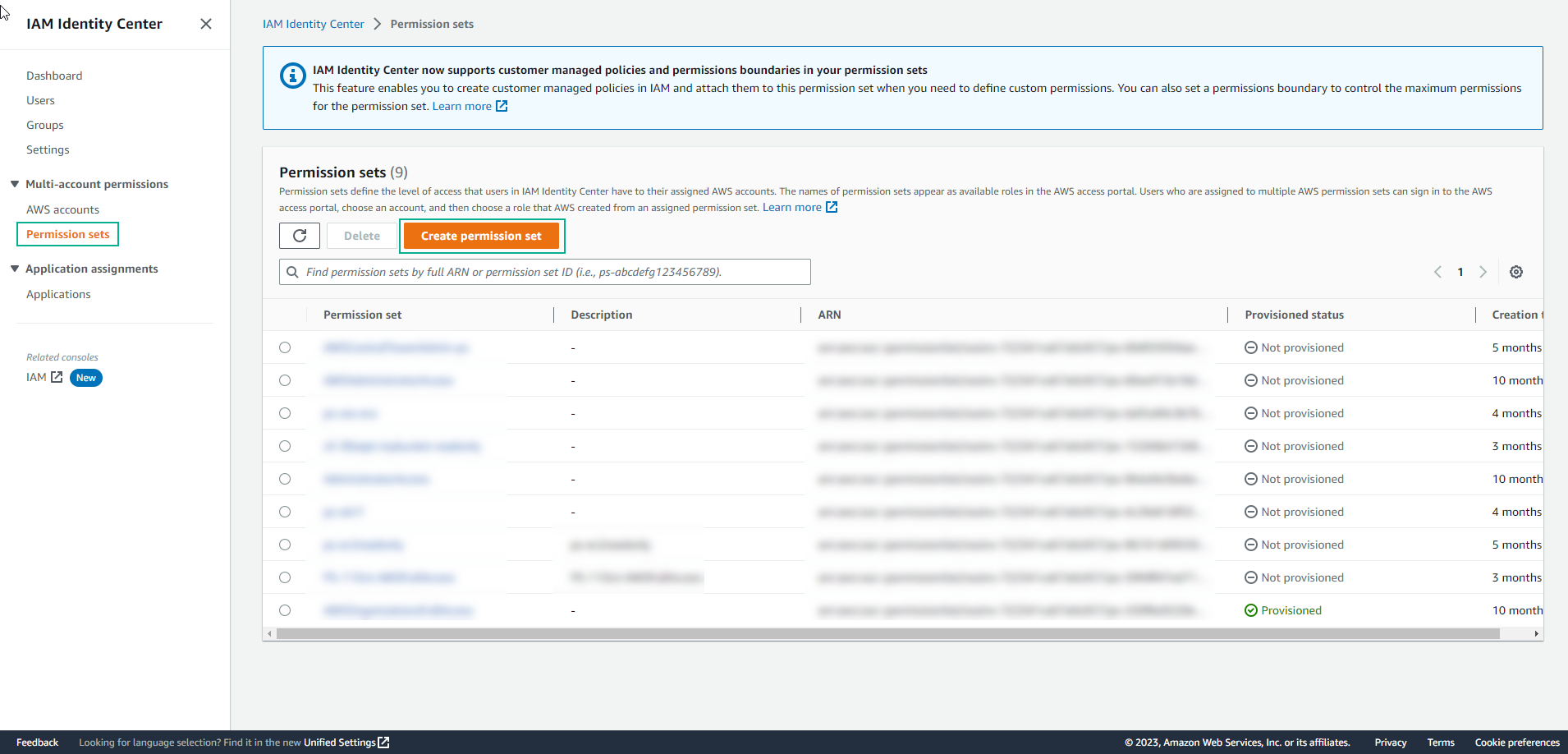Go to previous page arrow
This screenshot has height=754, width=1568.
[x=1437, y=272]
